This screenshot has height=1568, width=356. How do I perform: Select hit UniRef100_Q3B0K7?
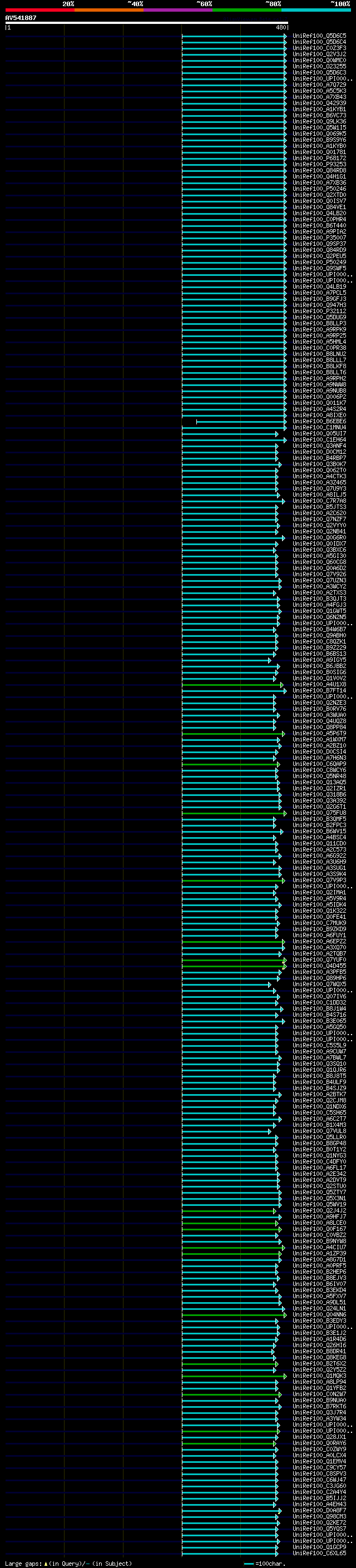tap(319, 464)
